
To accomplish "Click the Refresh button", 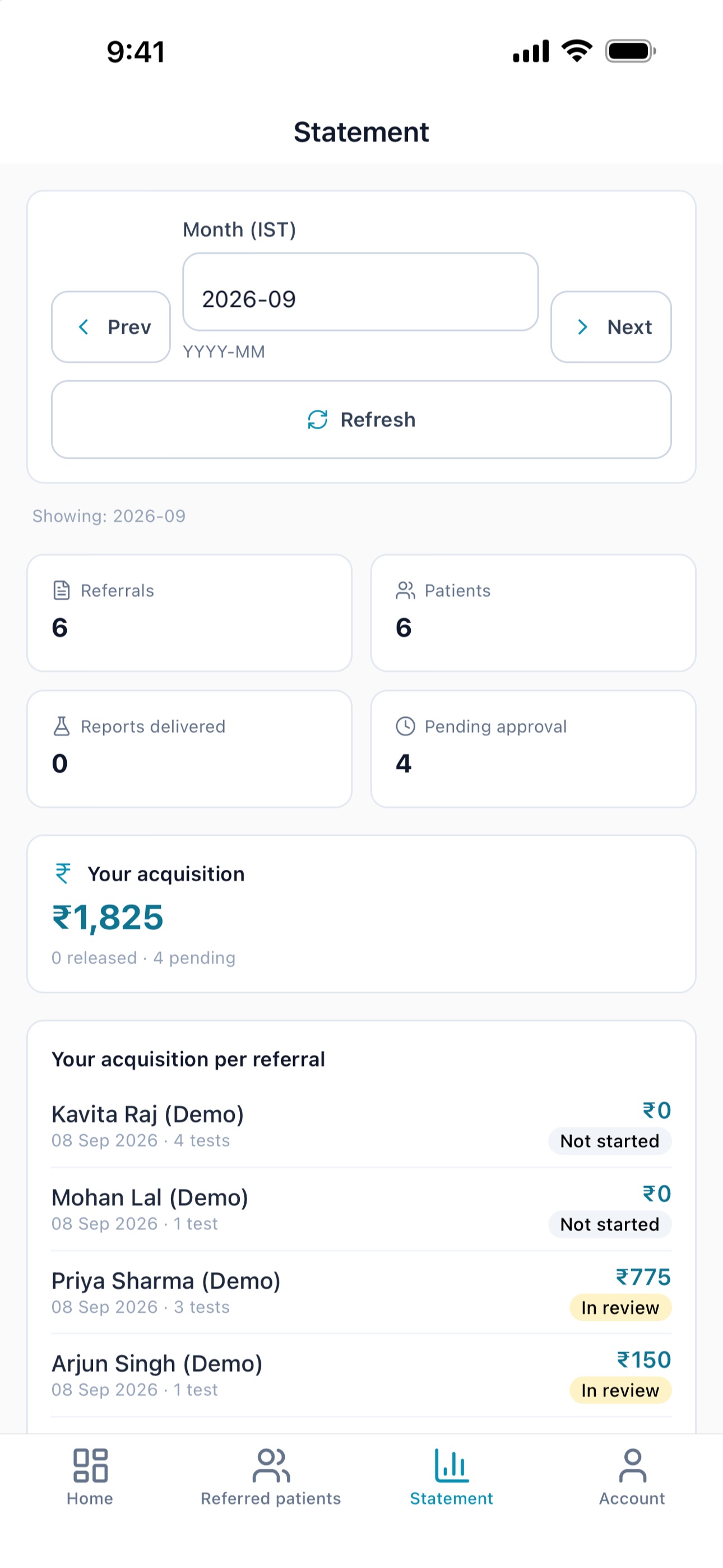I will (x=361, y=419).
